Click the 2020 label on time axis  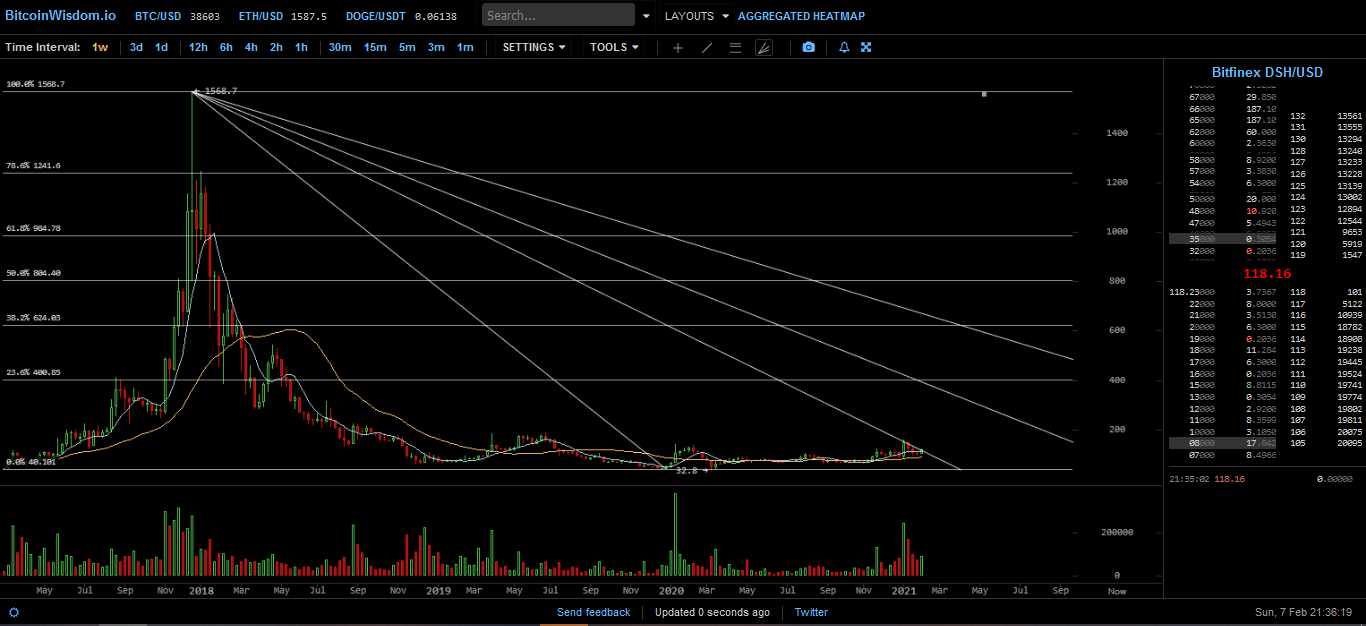coord(671,591)
